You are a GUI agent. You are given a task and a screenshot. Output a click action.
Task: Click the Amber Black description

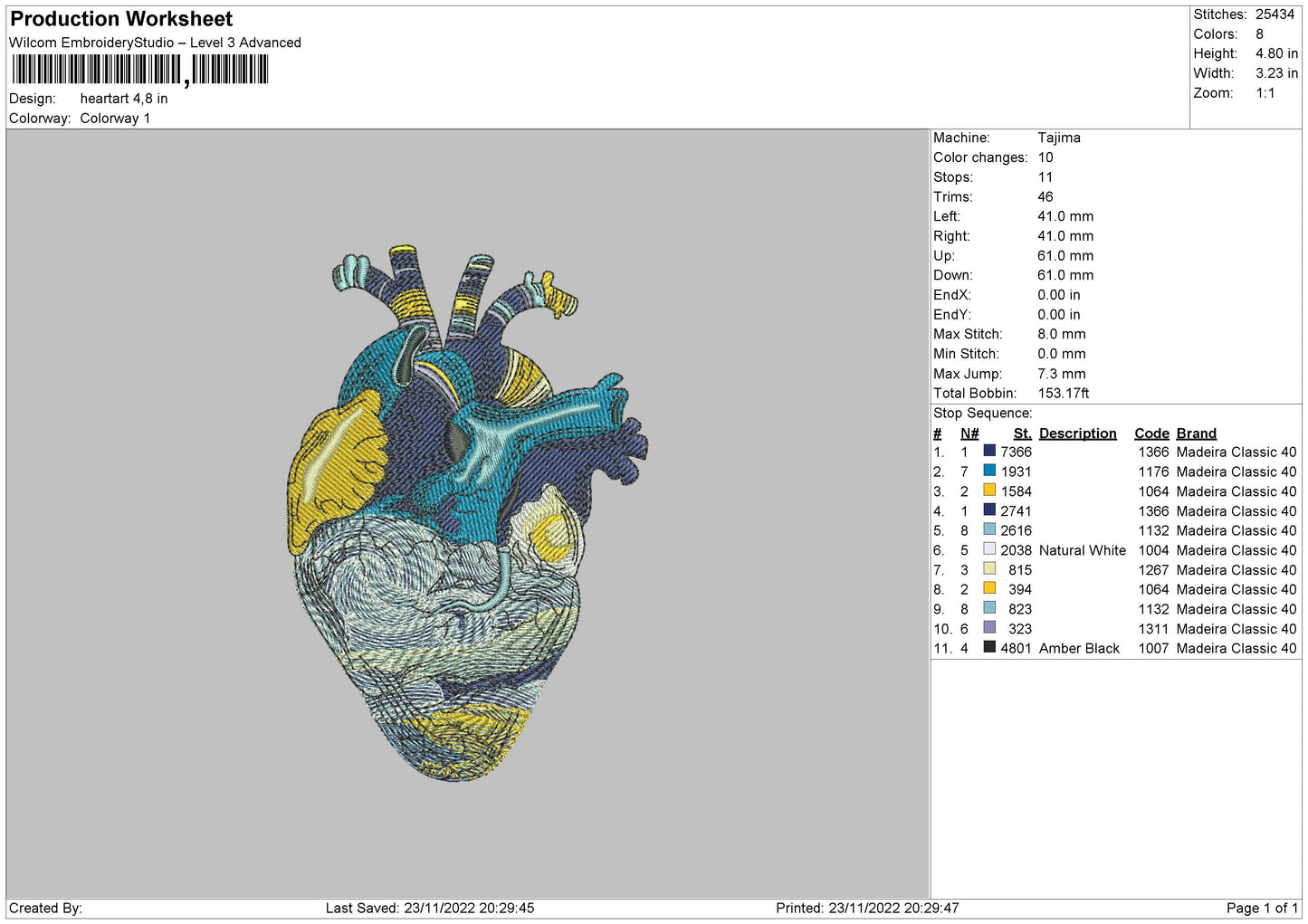1079,649
